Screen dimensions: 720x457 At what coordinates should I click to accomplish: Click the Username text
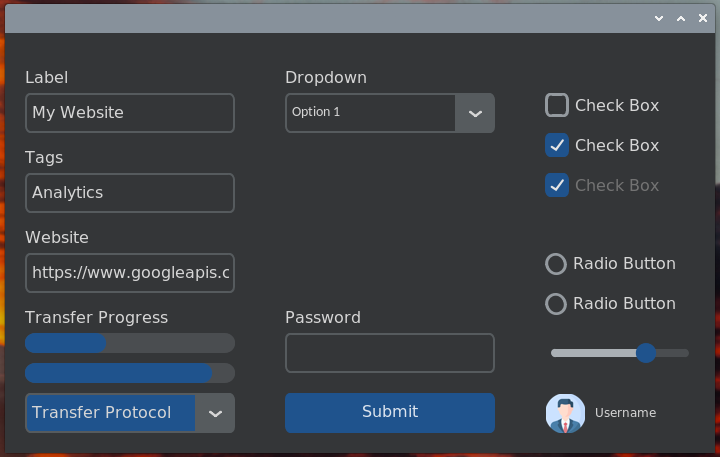(625, 413)
